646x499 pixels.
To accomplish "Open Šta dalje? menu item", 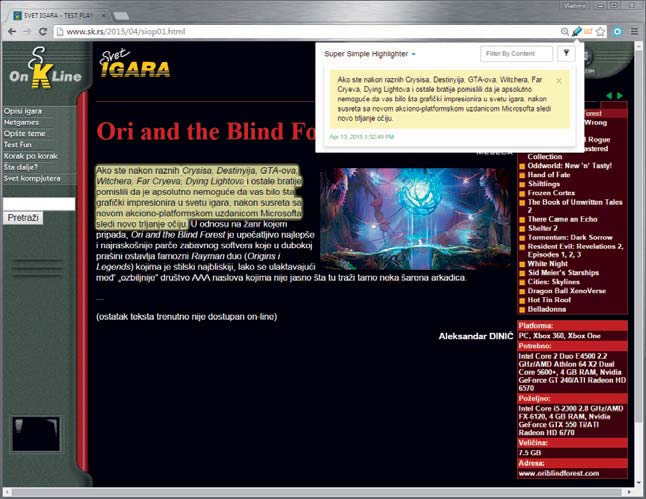I will pos(21,167).
